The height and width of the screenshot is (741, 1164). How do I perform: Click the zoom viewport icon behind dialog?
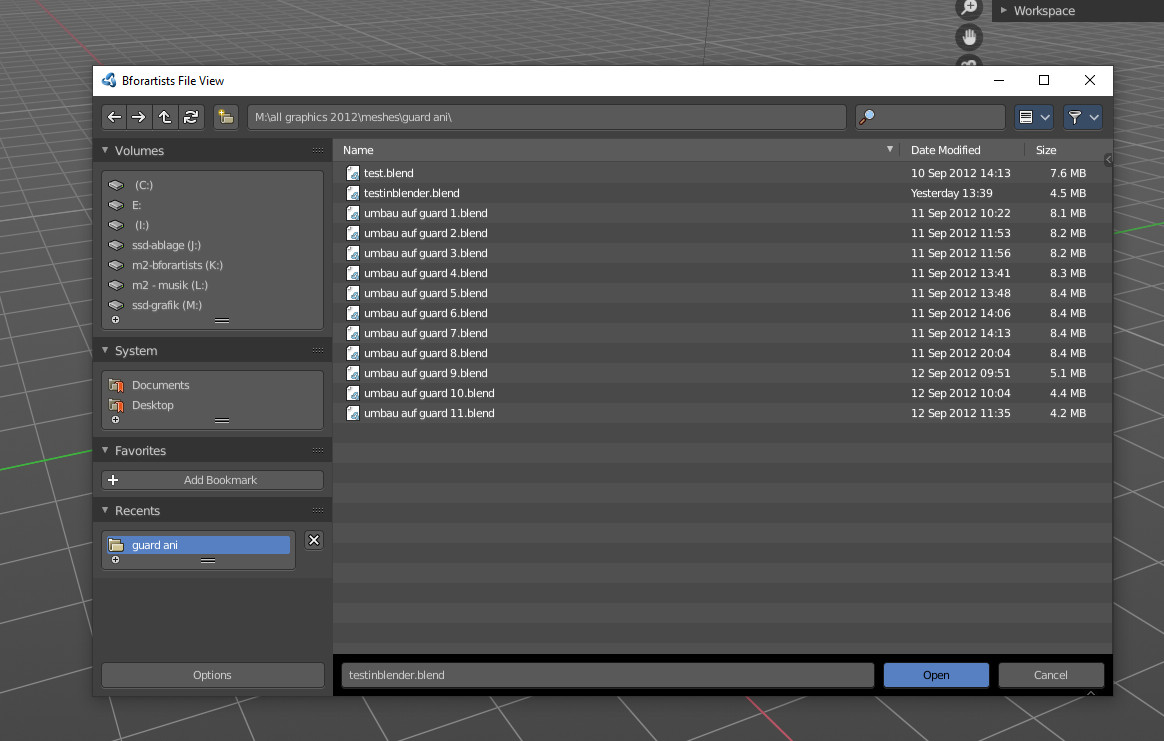tap(969, 7)
